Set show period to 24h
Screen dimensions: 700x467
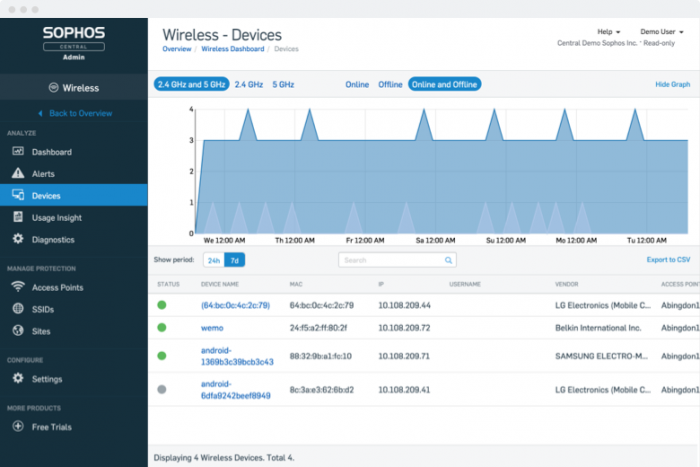coord(213,260)
